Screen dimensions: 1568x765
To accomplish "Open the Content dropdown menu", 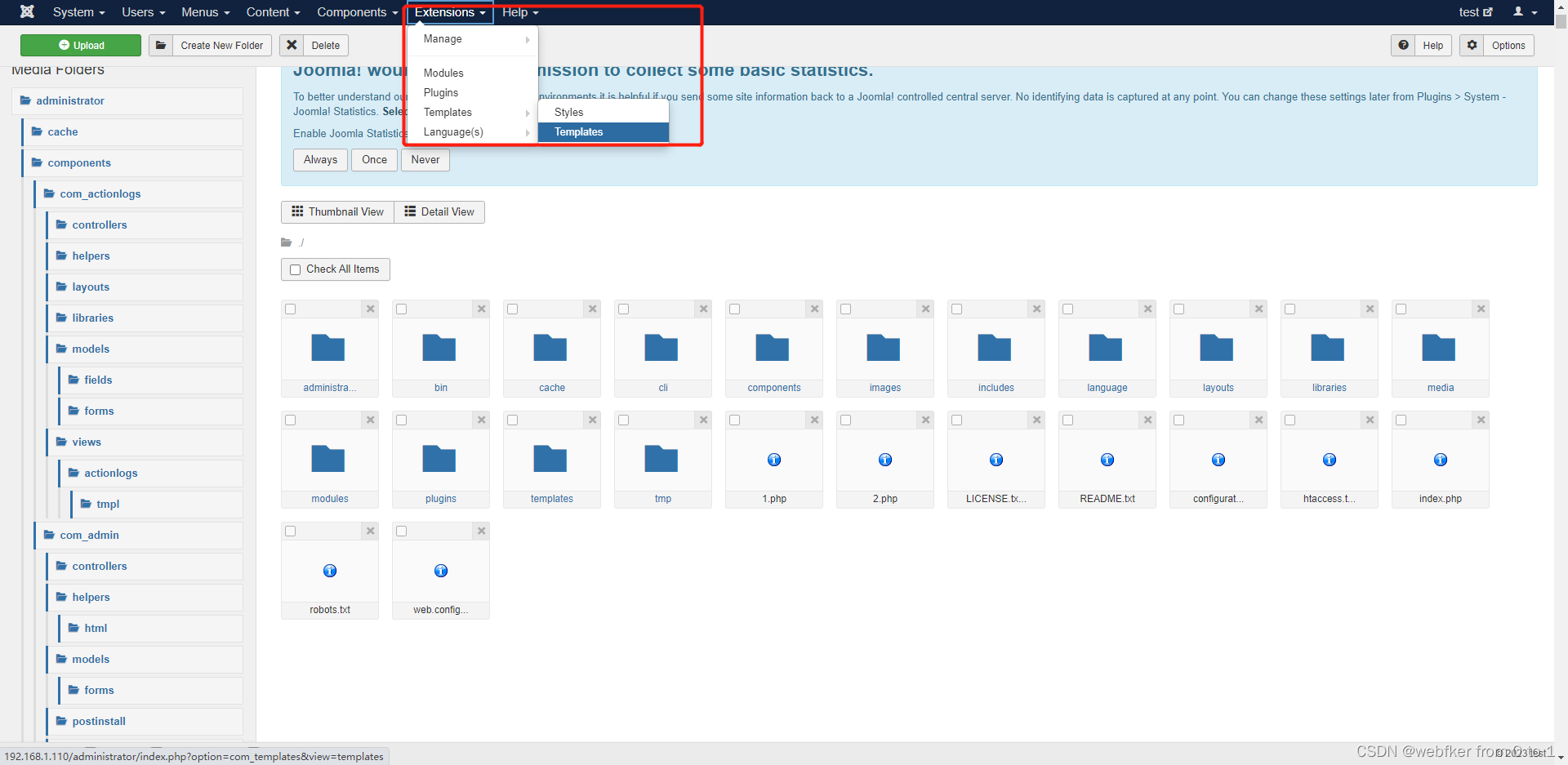I will [273, 12].
